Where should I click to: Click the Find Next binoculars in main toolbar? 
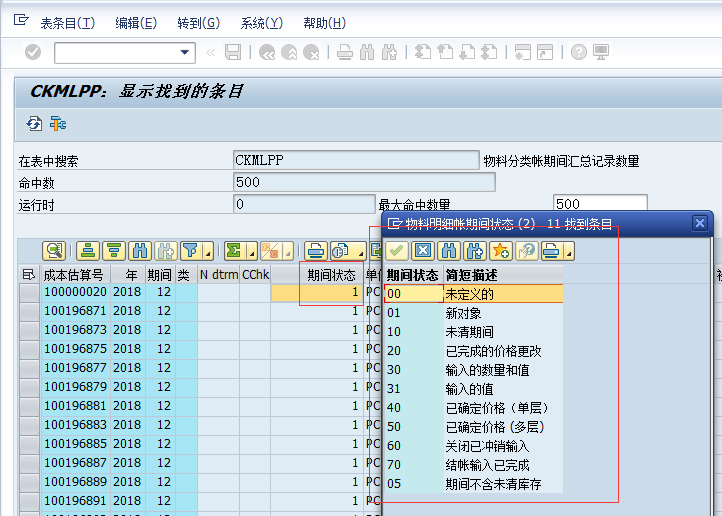389,52
